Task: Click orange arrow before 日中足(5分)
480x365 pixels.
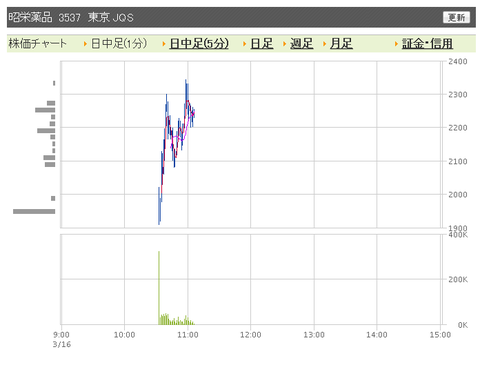Action: pyautogui.click(x=164, y=44)
